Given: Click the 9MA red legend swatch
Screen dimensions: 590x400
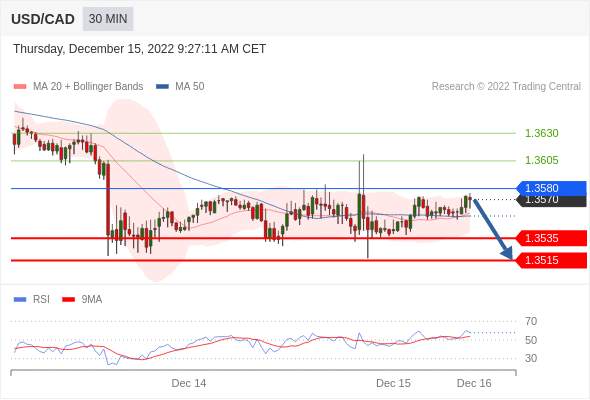Looking at the screenshot, I should click(x=68, y=300).
